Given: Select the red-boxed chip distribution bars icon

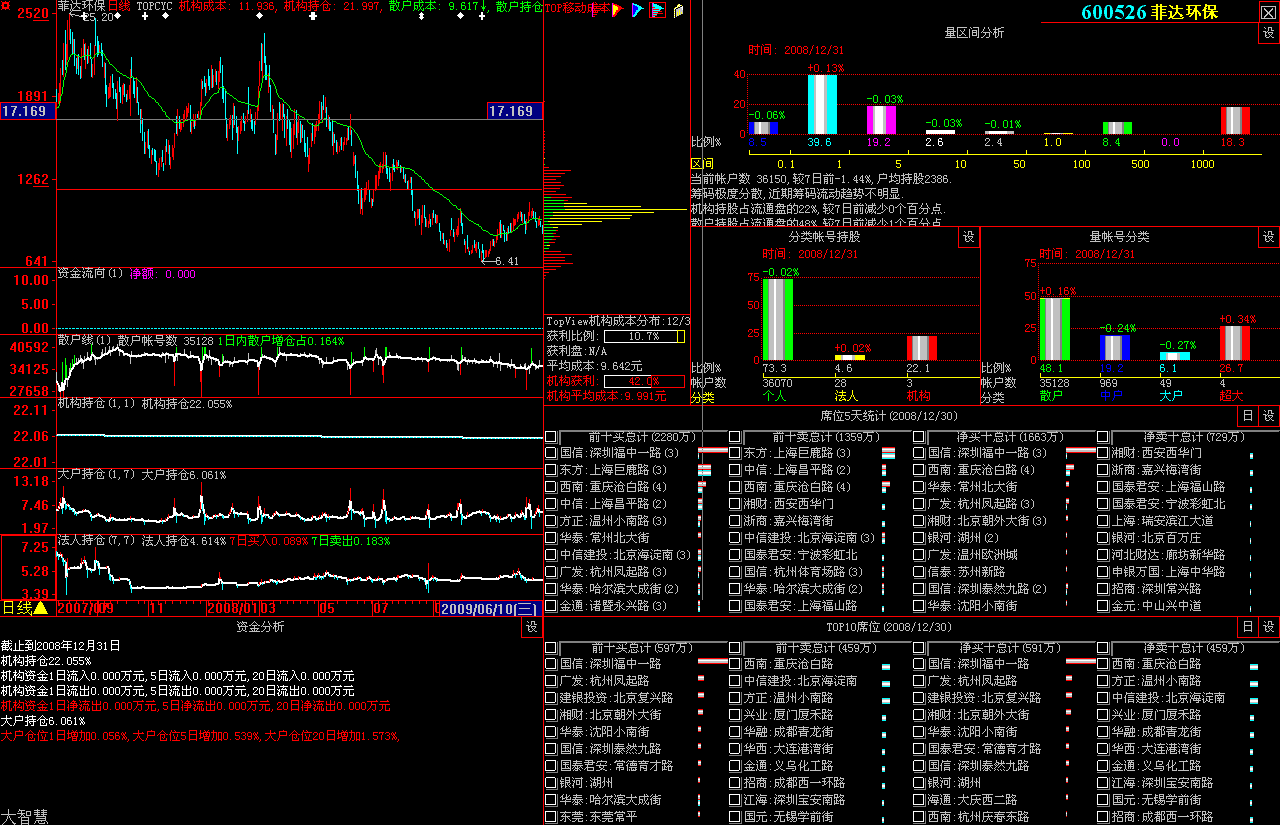Looking at the screenshot, I should tap(657, 10).
